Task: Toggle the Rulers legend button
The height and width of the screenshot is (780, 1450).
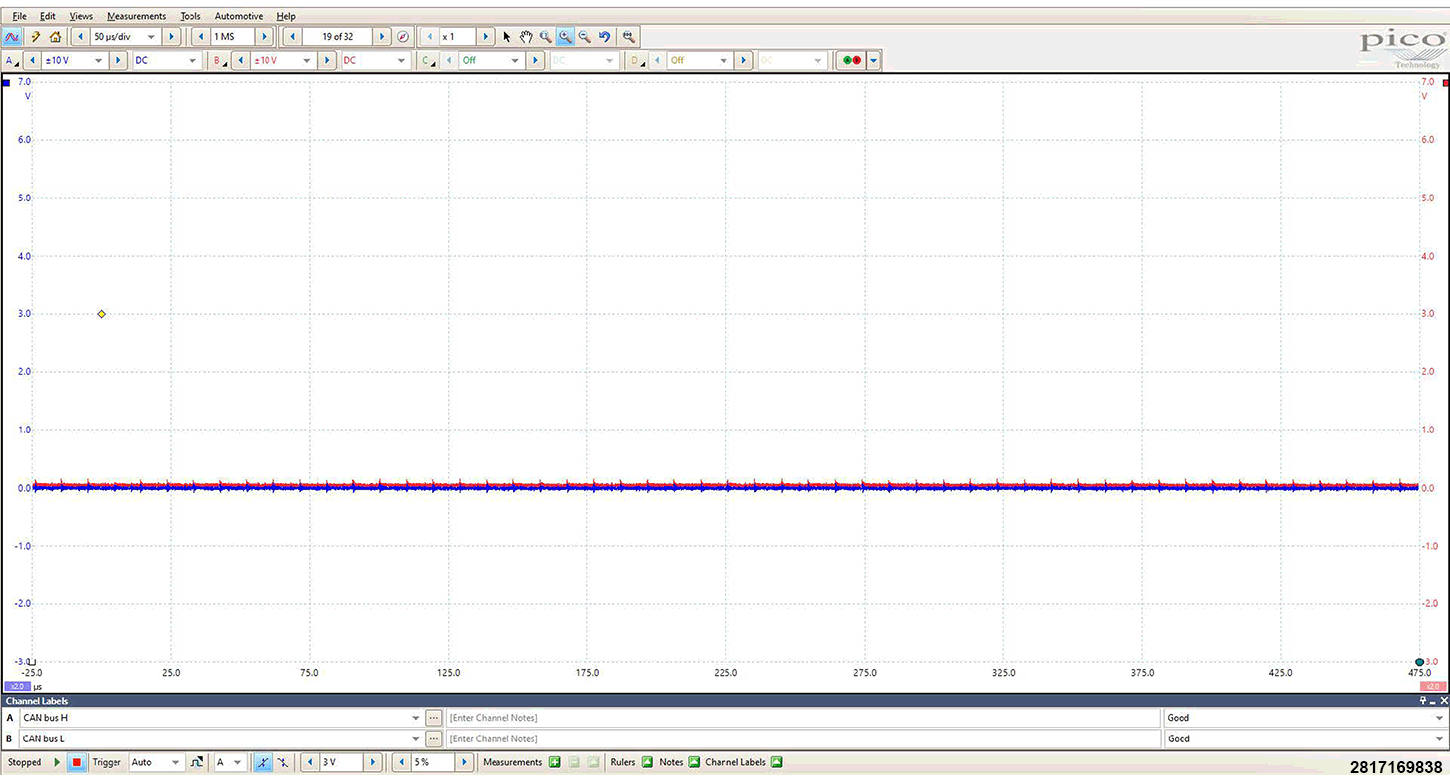Action: click(646, 762)
